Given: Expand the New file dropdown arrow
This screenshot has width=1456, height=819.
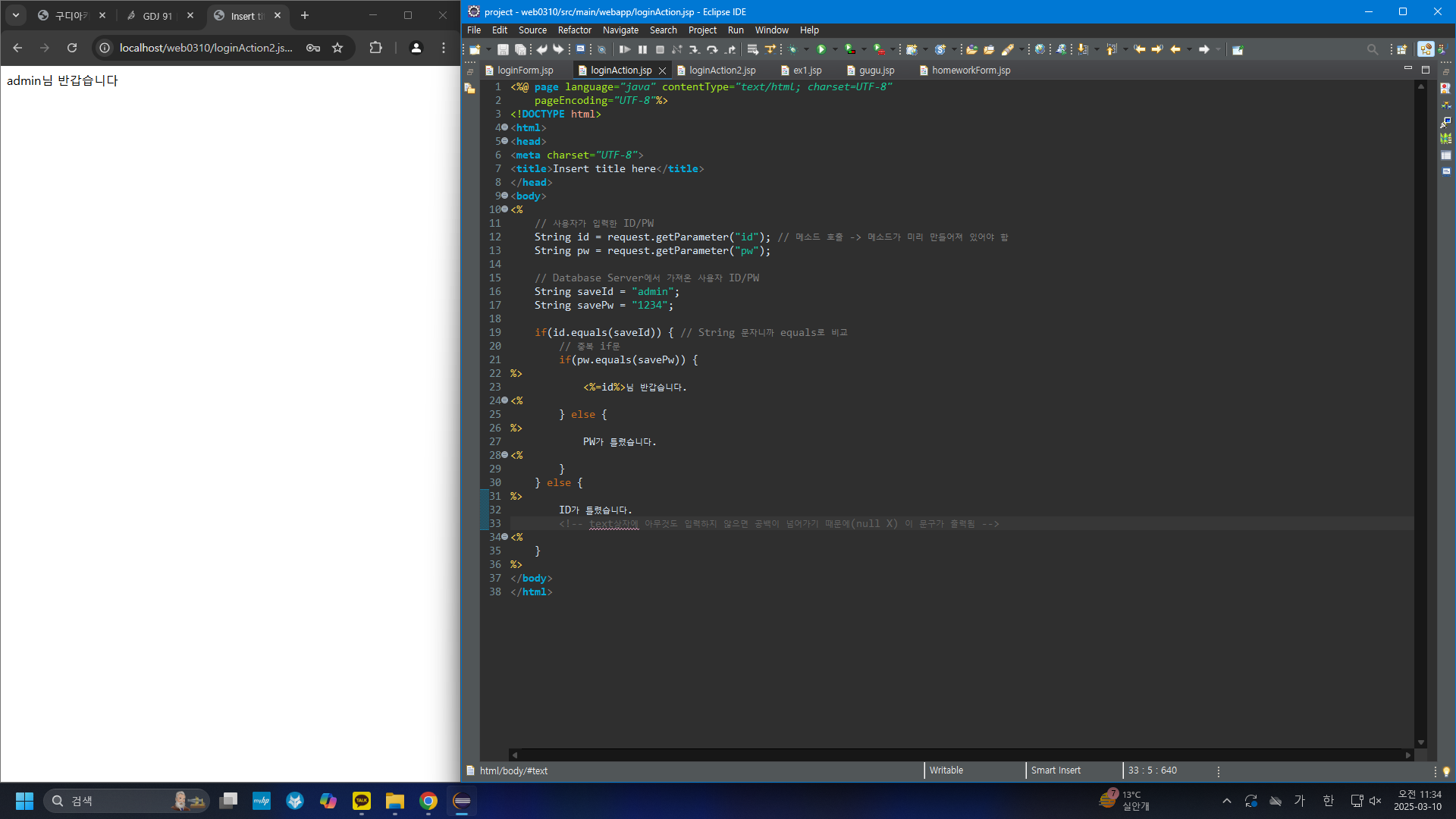Looking at the screenshot, I should pyautogui.click(x=488, y=49).
